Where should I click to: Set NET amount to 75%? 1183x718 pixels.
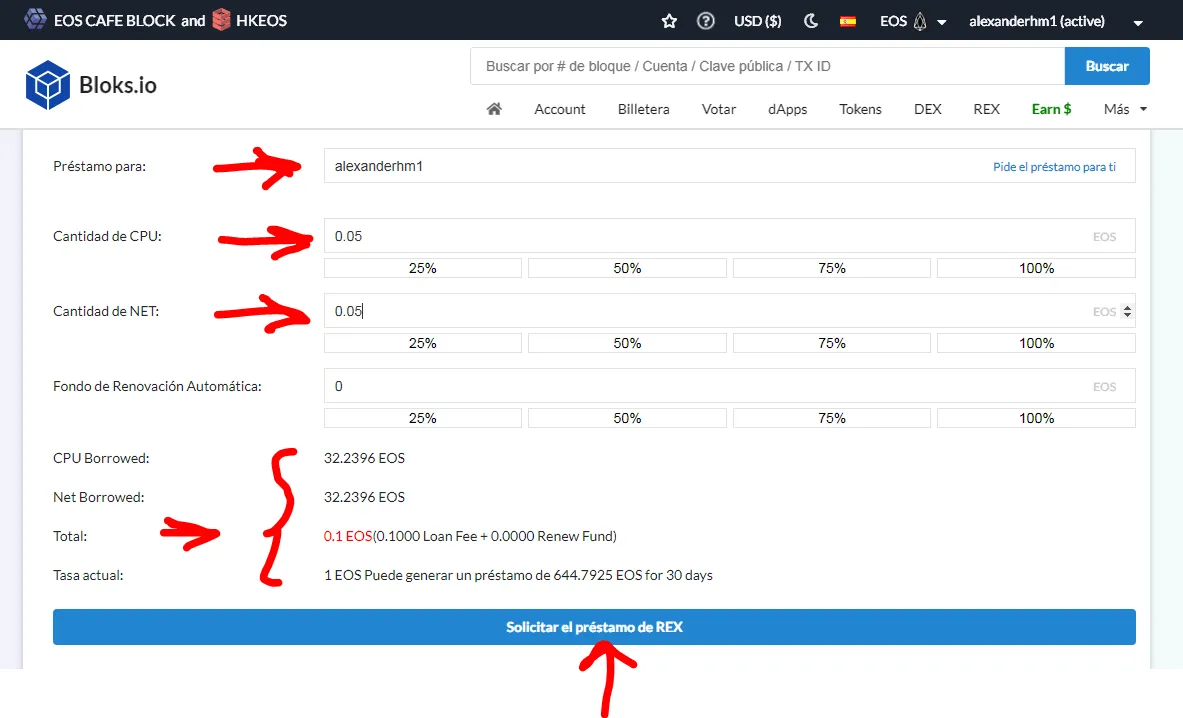click(831, 343)
